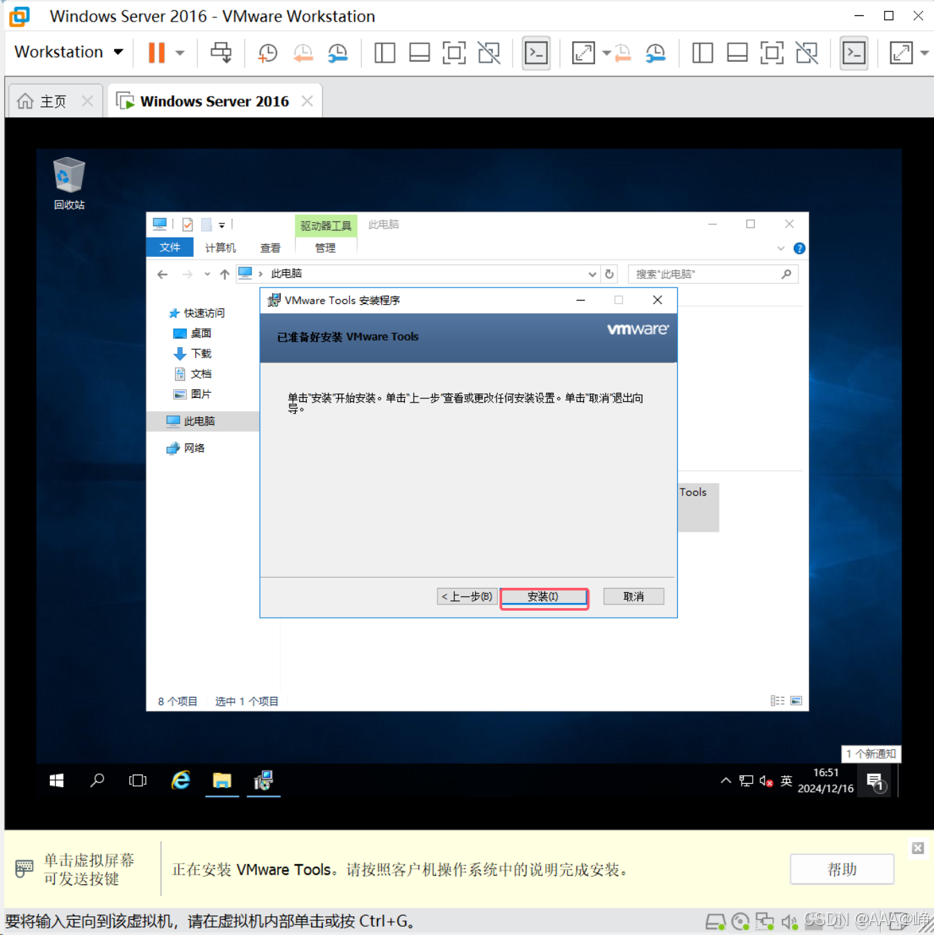Select 网络 in the navigation pane

pyautogui.click(x=186, y=448)
